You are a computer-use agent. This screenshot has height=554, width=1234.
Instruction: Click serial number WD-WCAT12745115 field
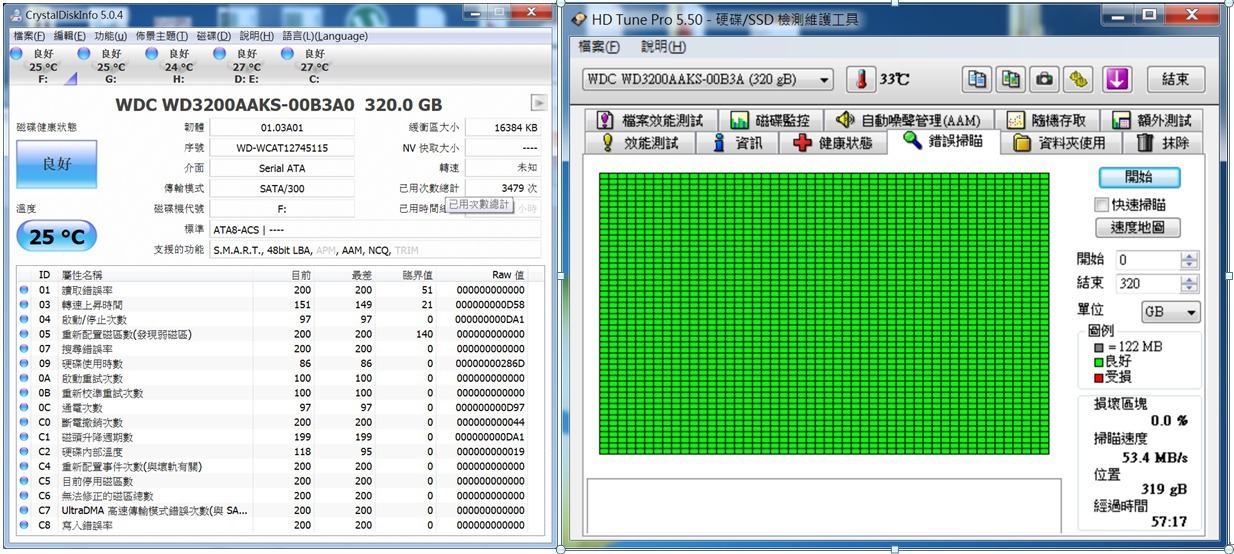coord(282,148)
